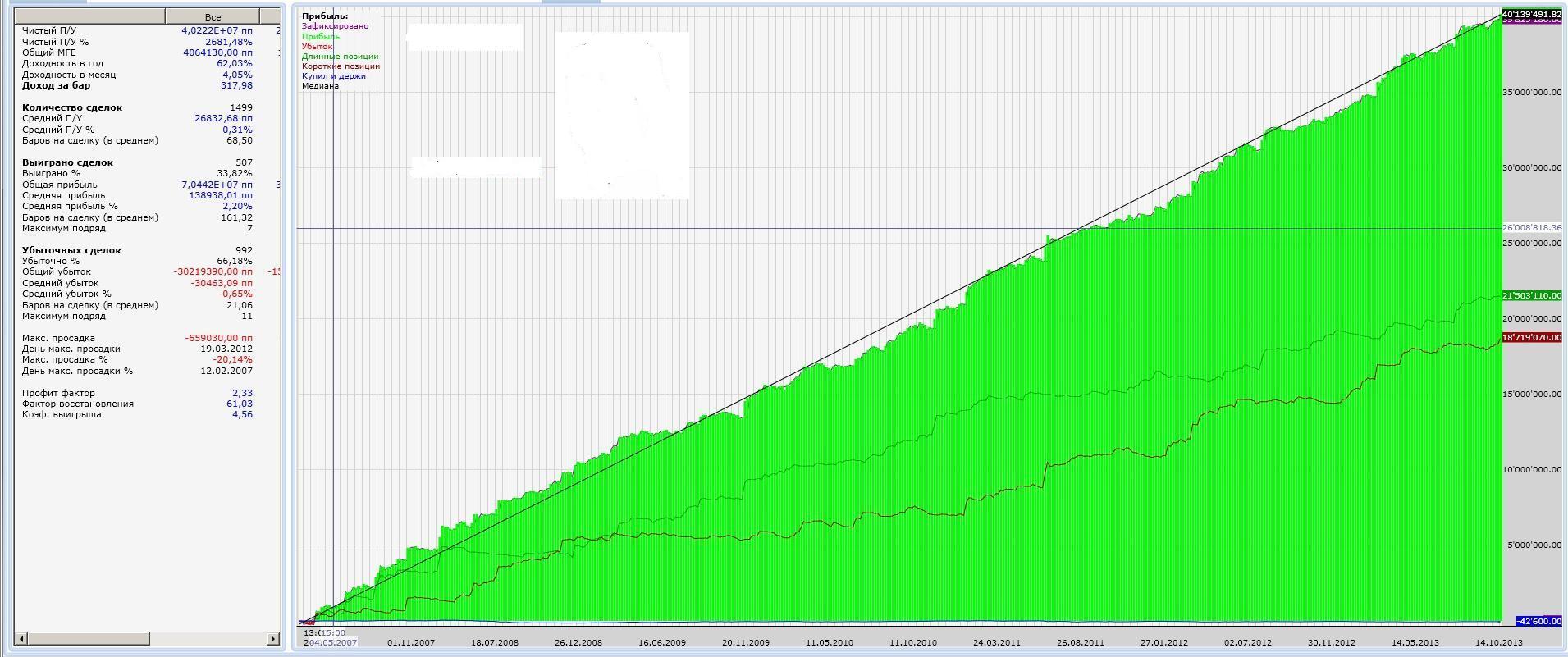Screen dimensions: 1568x657
Task: Click the value '317,98'
Action: pyautogui.click(x=236, y=85)
